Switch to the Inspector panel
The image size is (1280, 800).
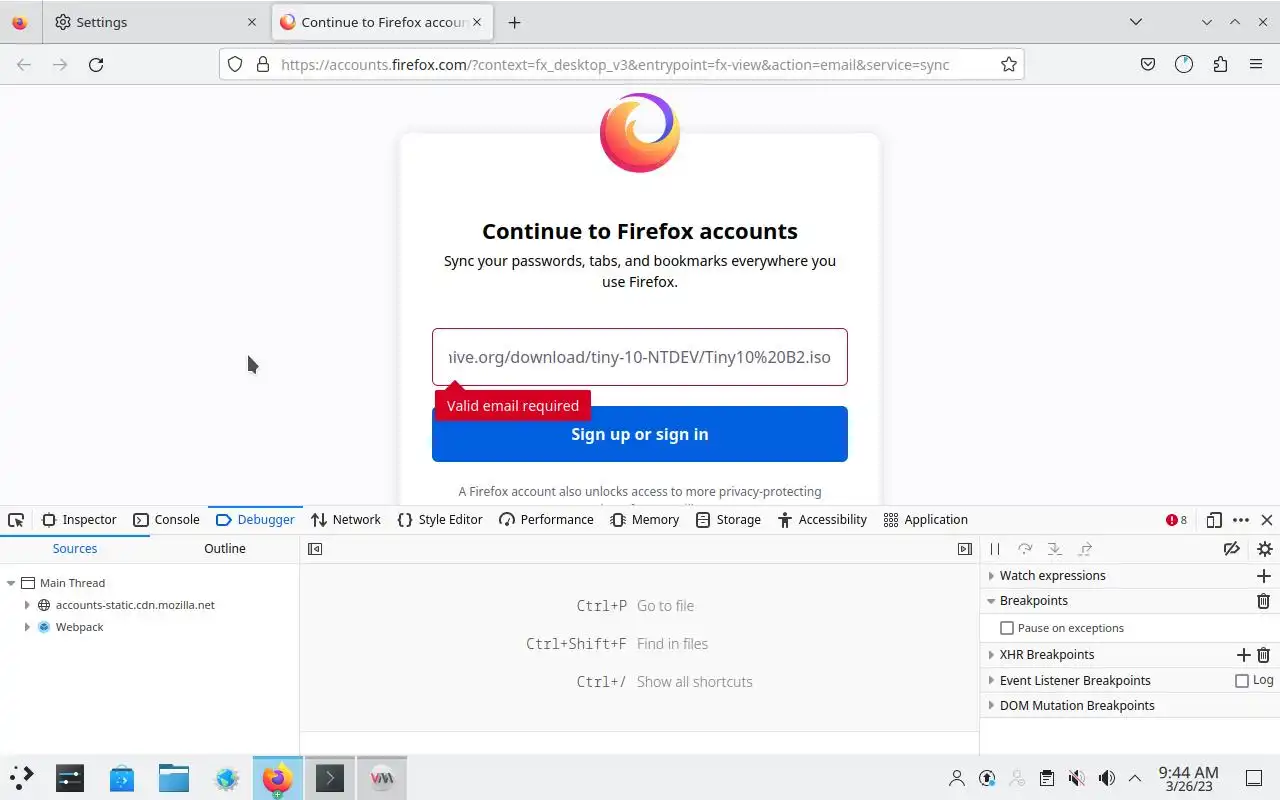(79, 520)
